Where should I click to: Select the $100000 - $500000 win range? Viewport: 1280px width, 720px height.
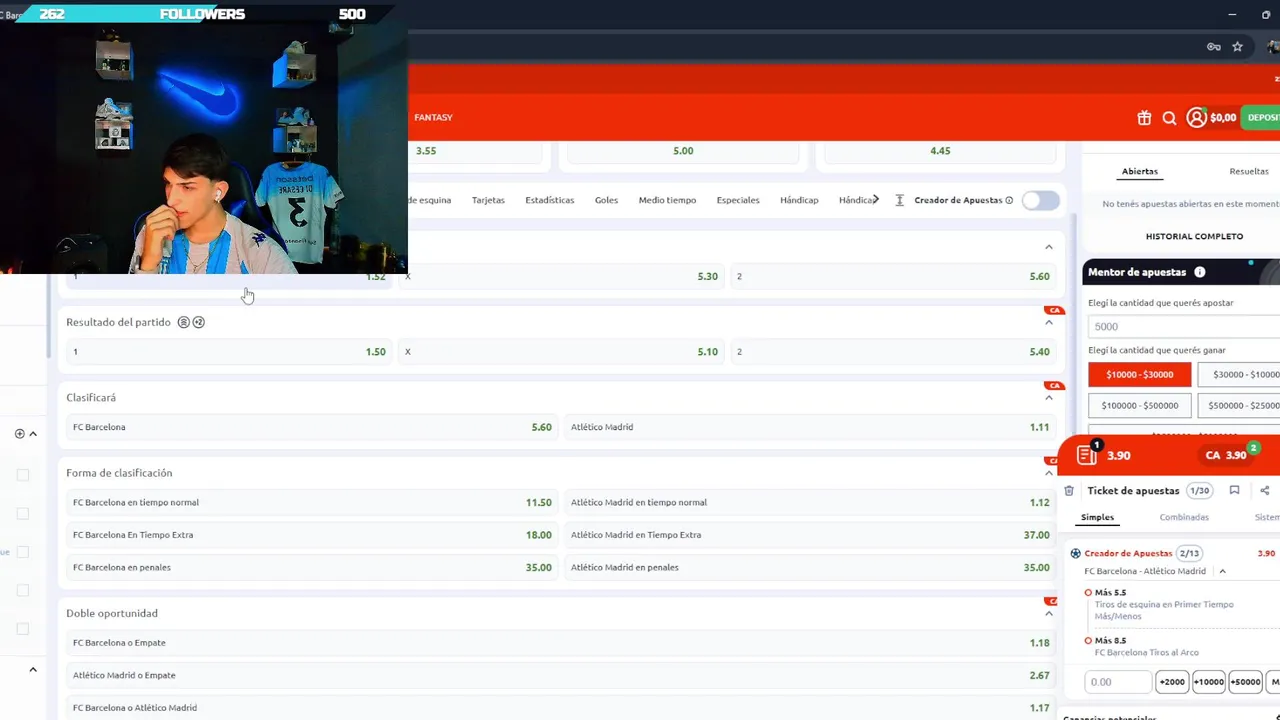[1140, 405]
